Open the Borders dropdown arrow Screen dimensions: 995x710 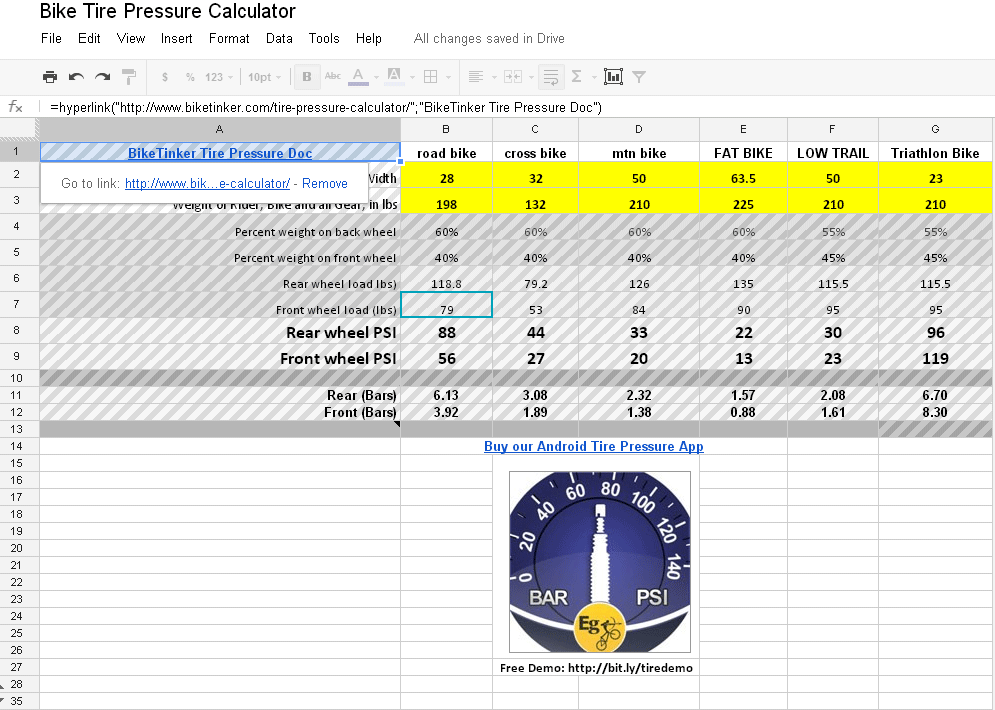pyautogui.click(x=448, y=77)
